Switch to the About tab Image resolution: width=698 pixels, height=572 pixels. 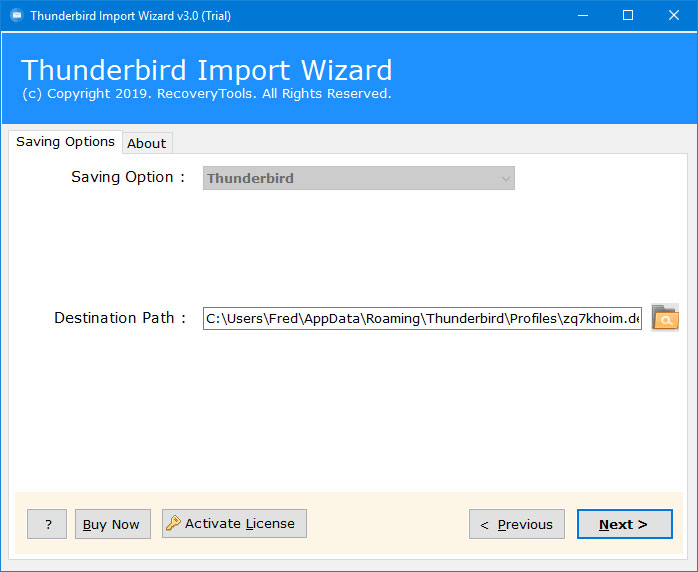[146, 143]
